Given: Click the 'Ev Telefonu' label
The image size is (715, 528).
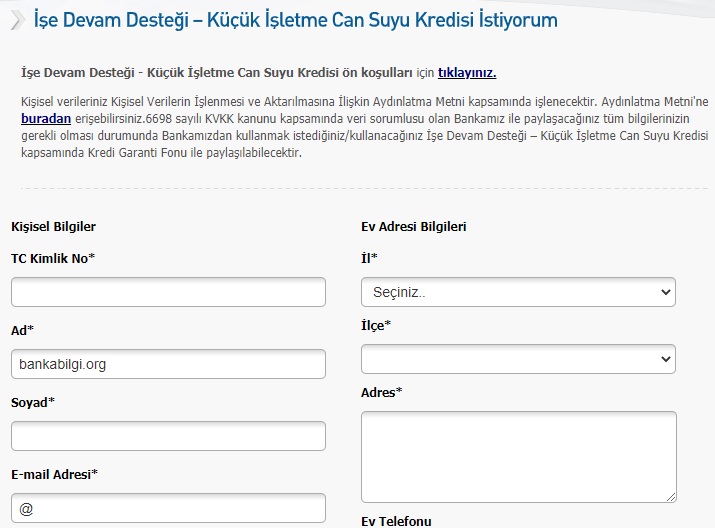Looking at the screenshot, I should click(396, 521).
